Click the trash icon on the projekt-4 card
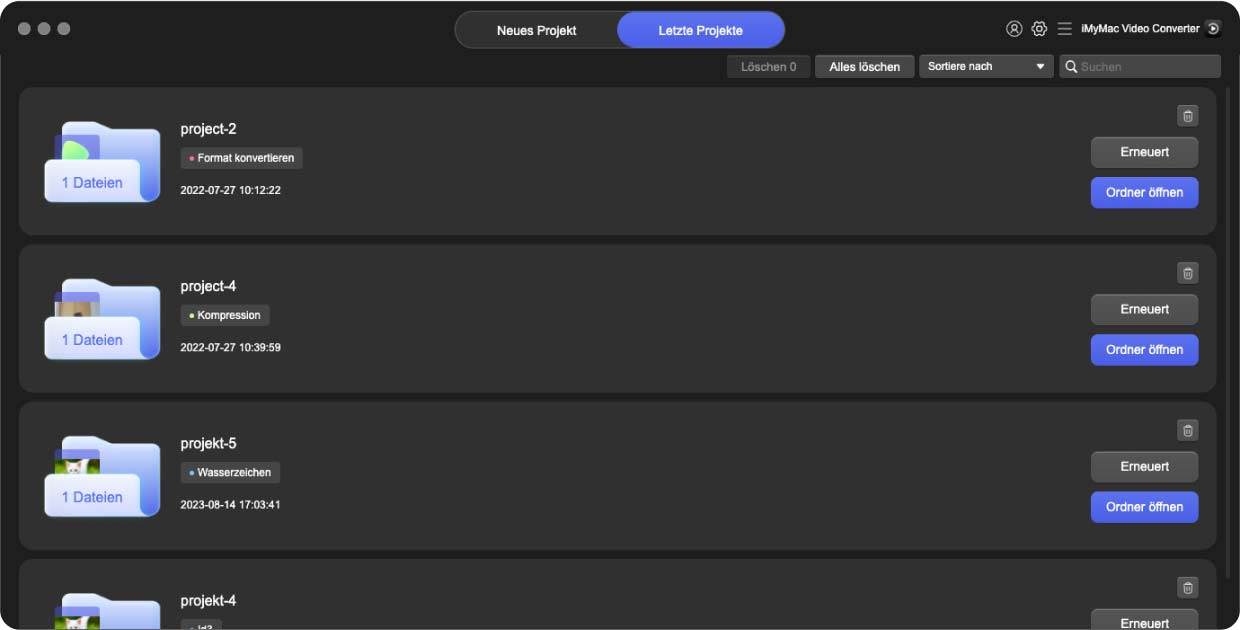1240x630 pixels. 1187,587
